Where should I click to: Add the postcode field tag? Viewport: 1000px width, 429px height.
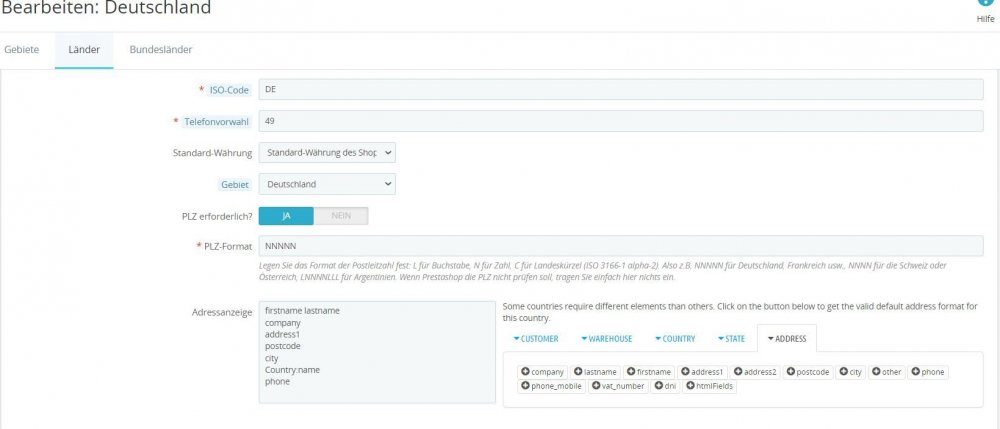[x=808, y=372]
